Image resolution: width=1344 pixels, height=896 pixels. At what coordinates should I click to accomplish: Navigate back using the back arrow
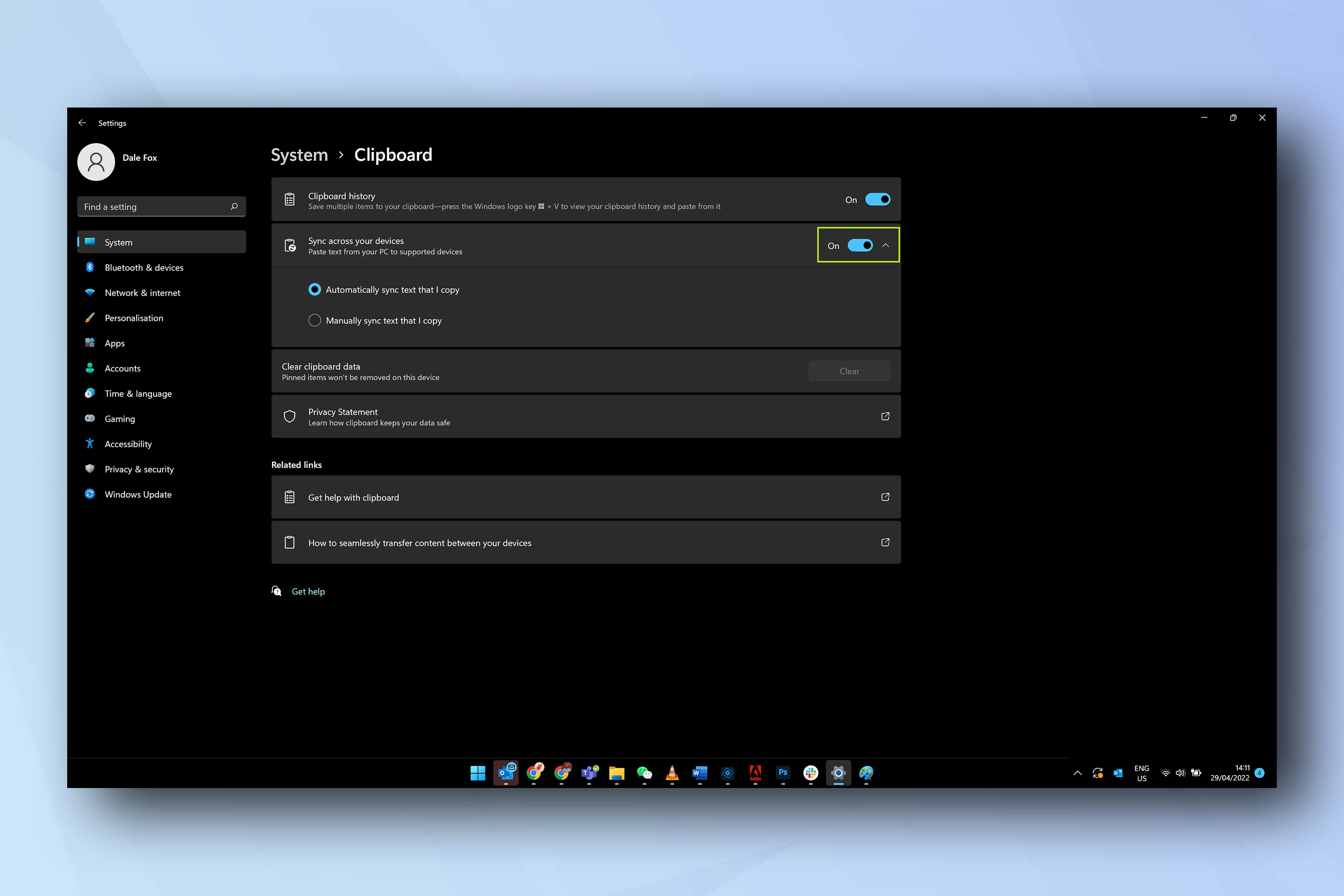pos(83,122)
